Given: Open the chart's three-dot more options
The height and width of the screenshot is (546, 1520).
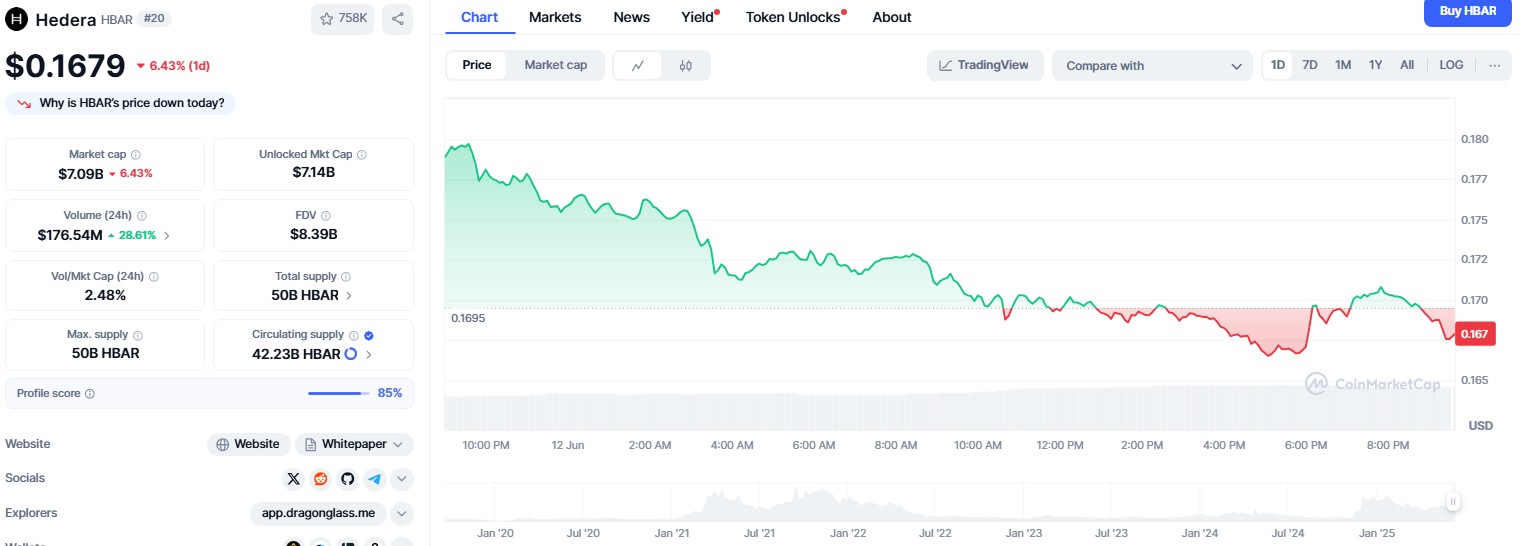Looking at the screenshot, I should [1494, 65].
